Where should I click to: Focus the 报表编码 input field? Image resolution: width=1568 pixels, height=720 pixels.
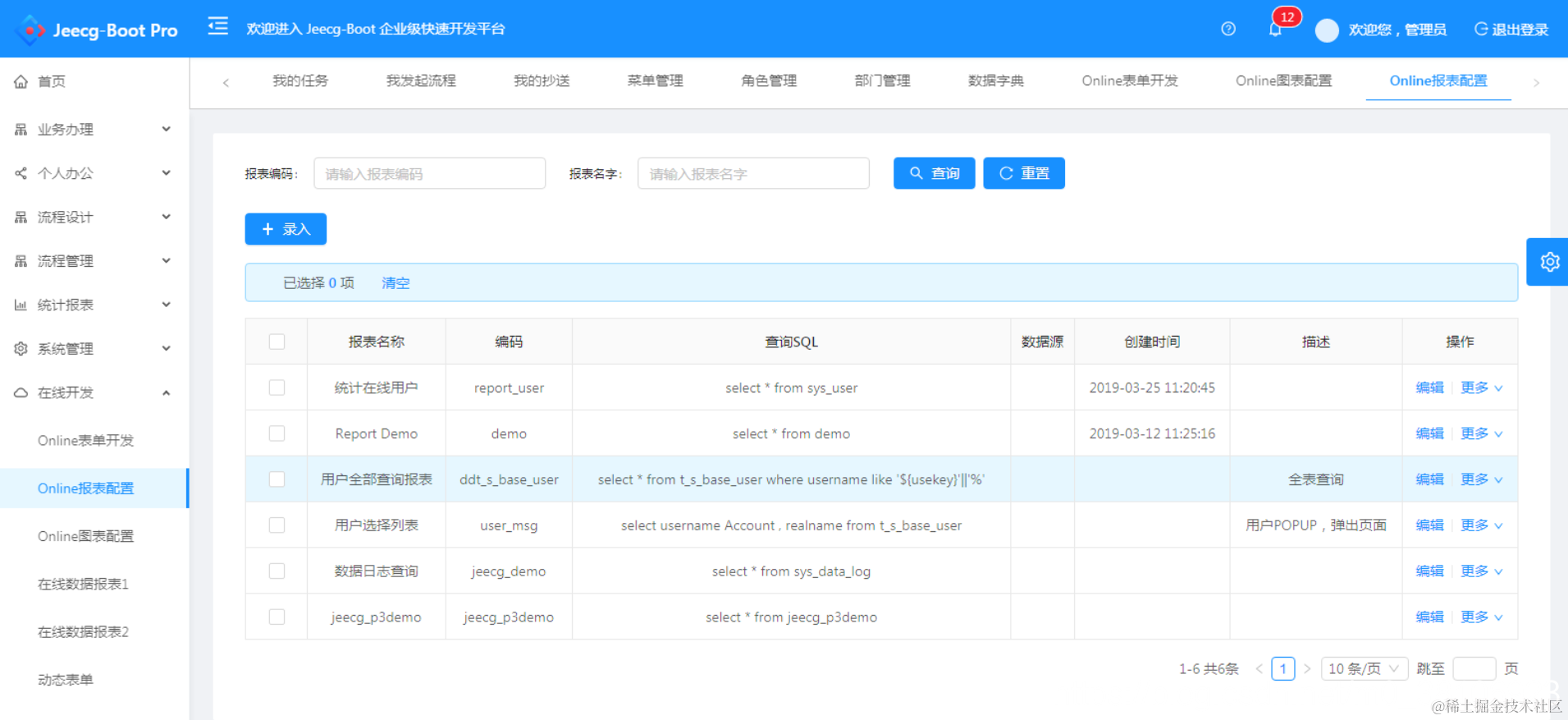point(430,173)
